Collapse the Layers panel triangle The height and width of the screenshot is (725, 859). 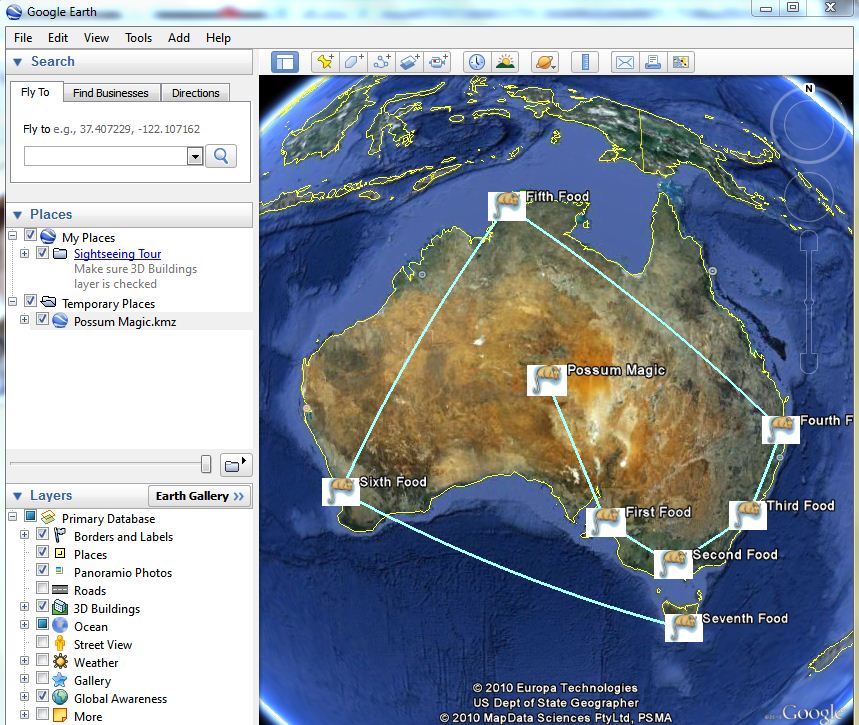(x=18, y=496)
